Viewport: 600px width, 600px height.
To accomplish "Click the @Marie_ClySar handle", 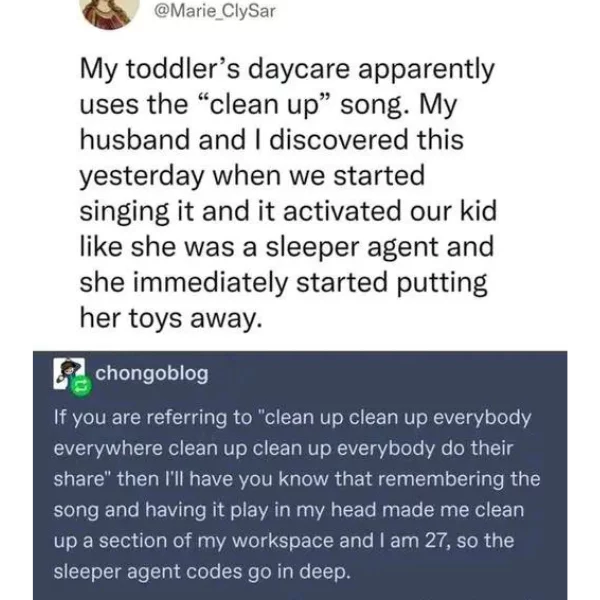I will pyautogui.click(x=214, y=11).
